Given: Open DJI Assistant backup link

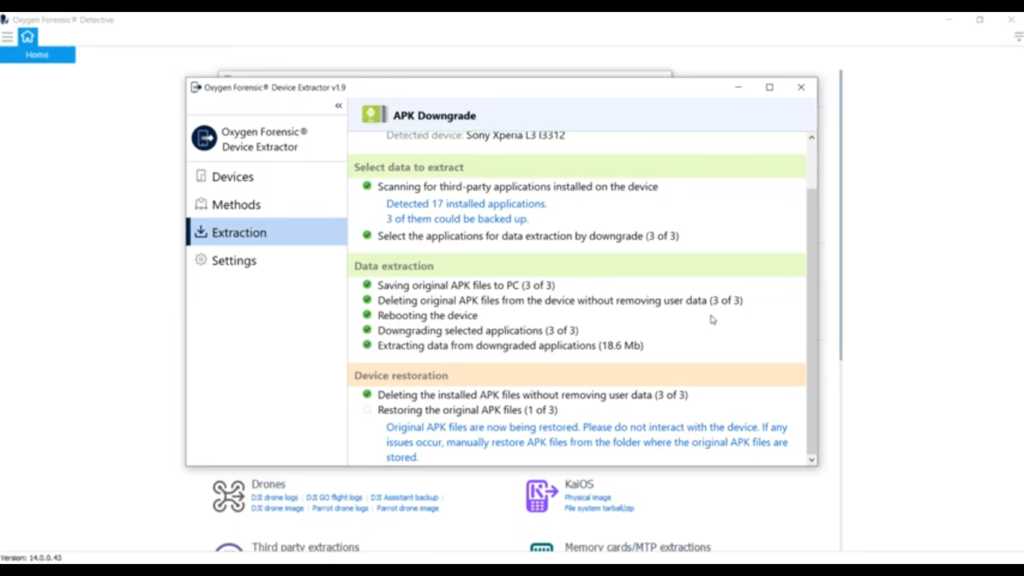Looking at the screenshot, I should (404, 498).
